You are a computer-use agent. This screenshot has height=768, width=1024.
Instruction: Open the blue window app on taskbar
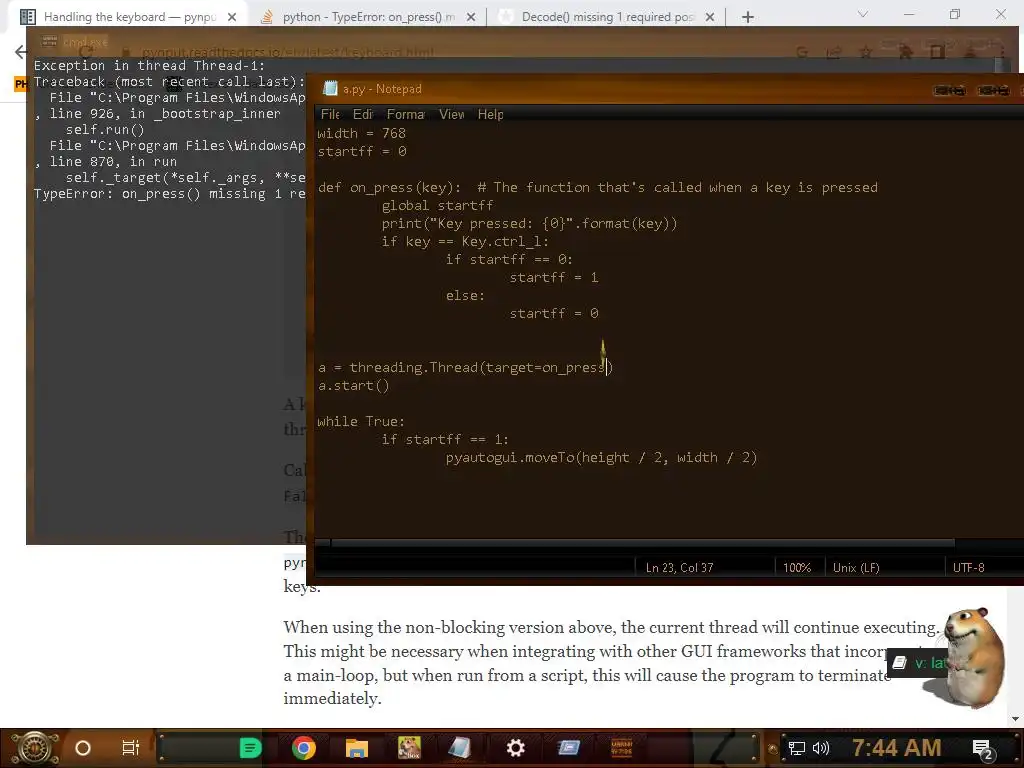[569, 748]
